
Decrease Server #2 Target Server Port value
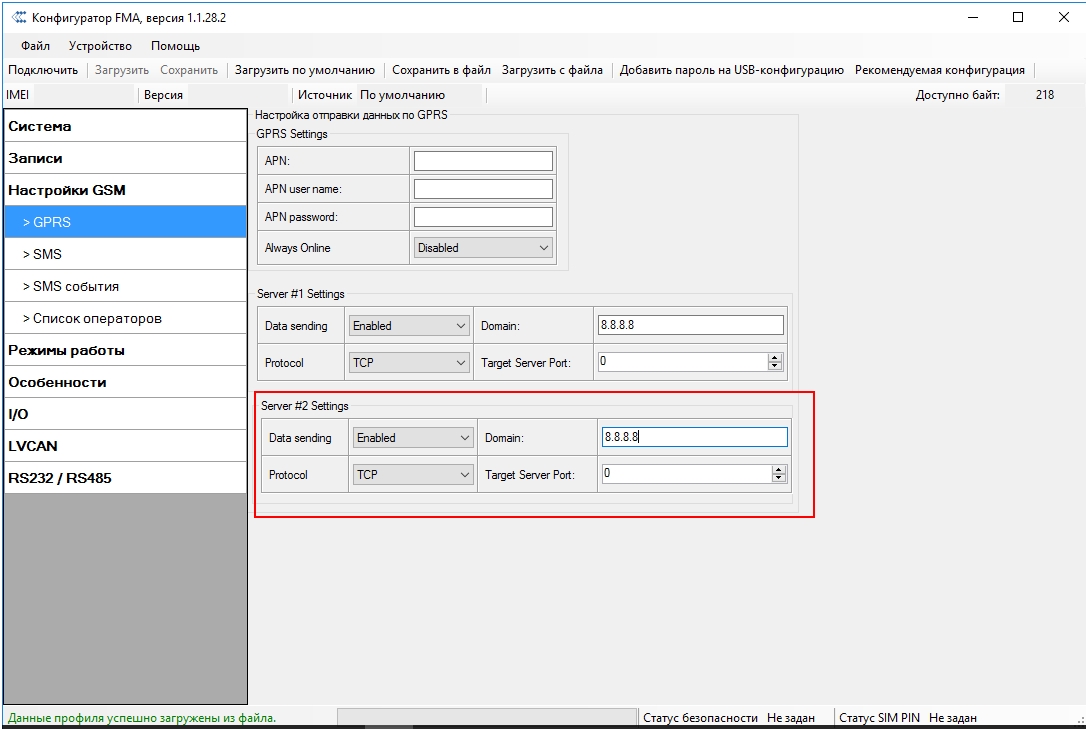779,479
